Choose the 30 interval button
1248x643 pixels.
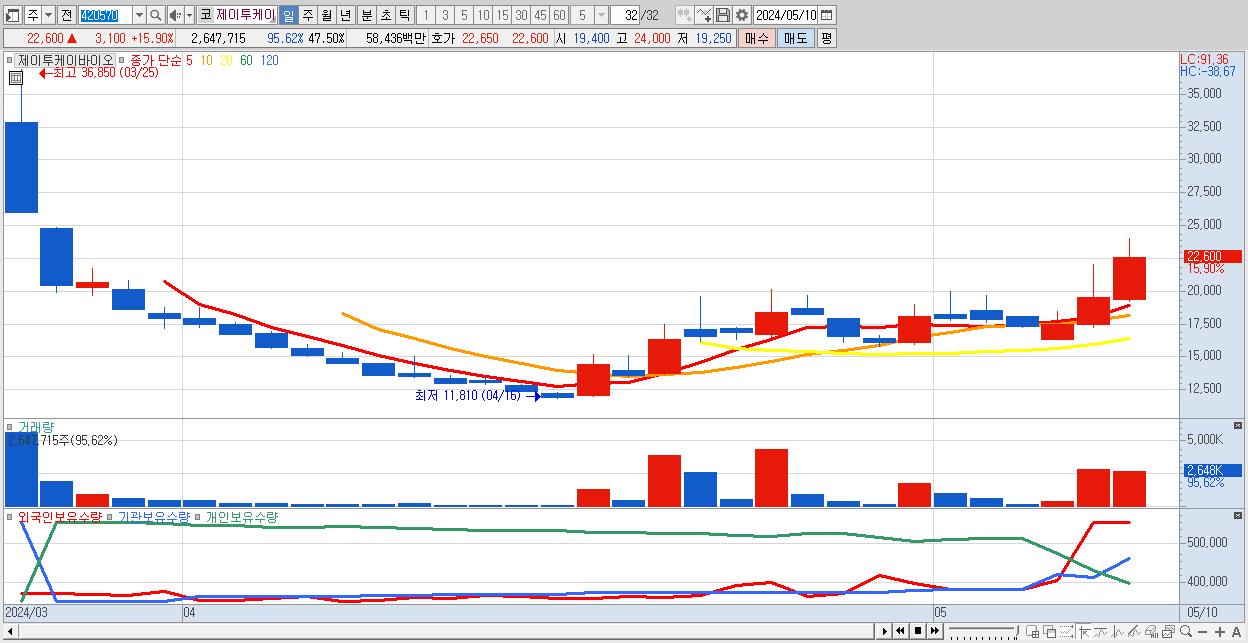click(521, 15)
